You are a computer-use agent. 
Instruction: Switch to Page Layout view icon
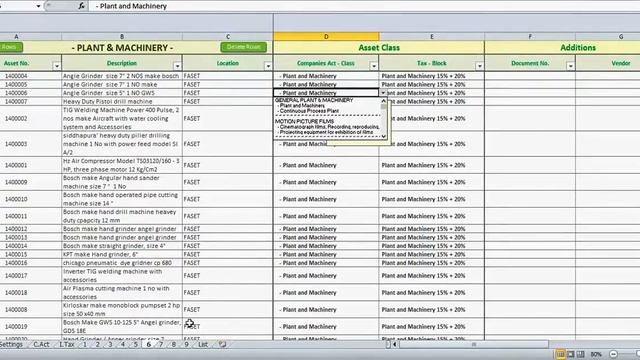[x=571, y=354]
